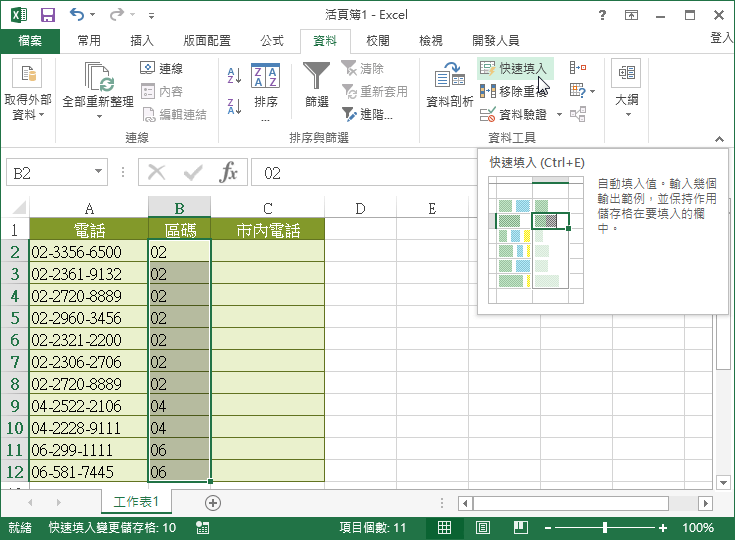Switch to the 版面配置 tab
735x540 pixels.
point(207,41)
